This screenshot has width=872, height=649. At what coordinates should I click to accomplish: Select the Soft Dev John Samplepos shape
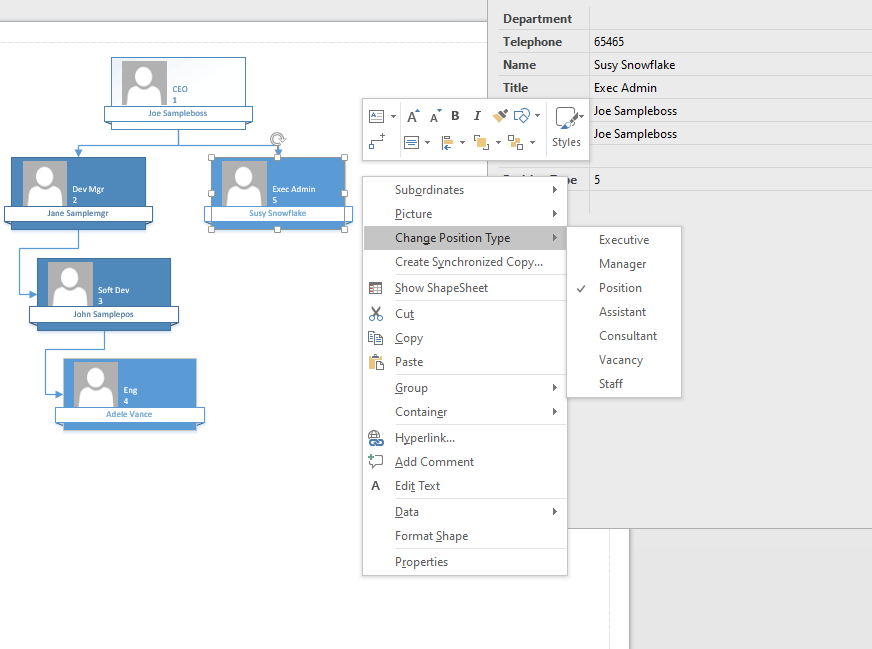click(x=104, y=295)
